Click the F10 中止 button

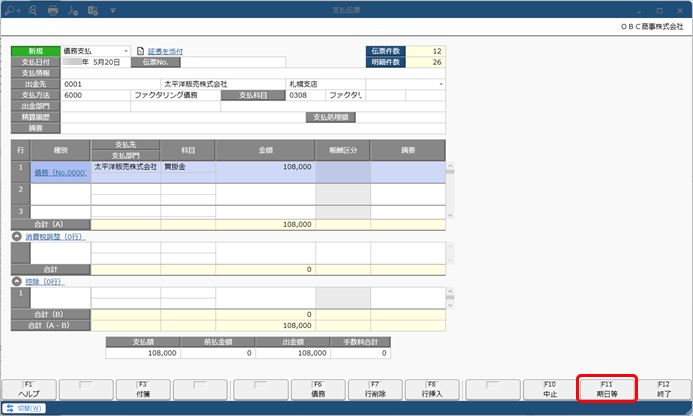pos(550,389)
